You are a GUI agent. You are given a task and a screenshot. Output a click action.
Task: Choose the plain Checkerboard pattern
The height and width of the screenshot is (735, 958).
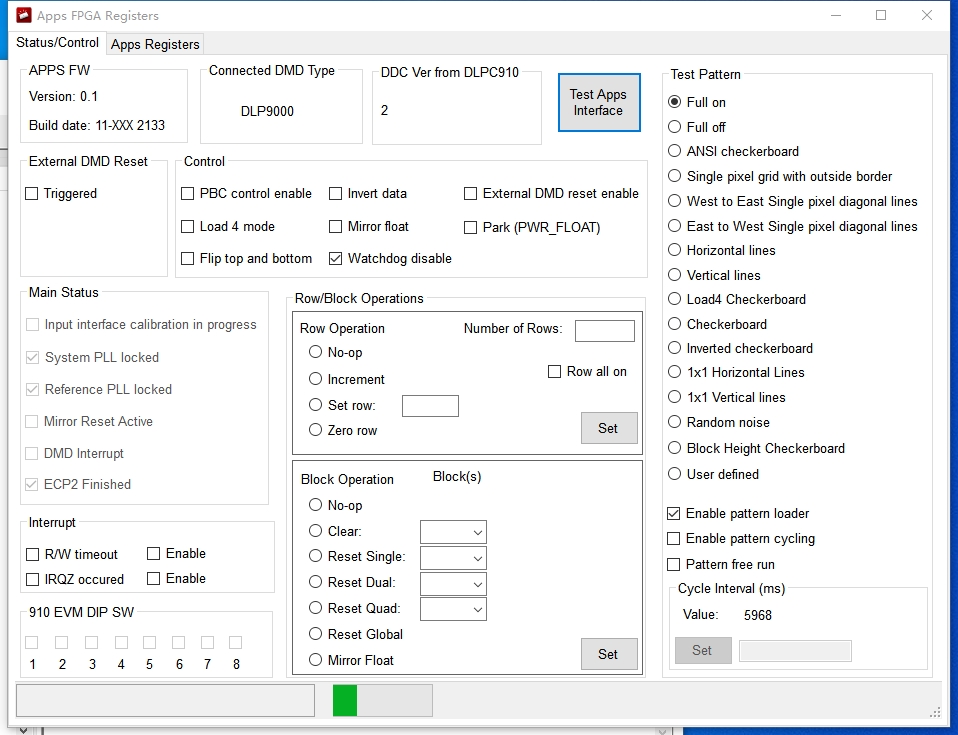pyautogui.click(x=675, y=323)
